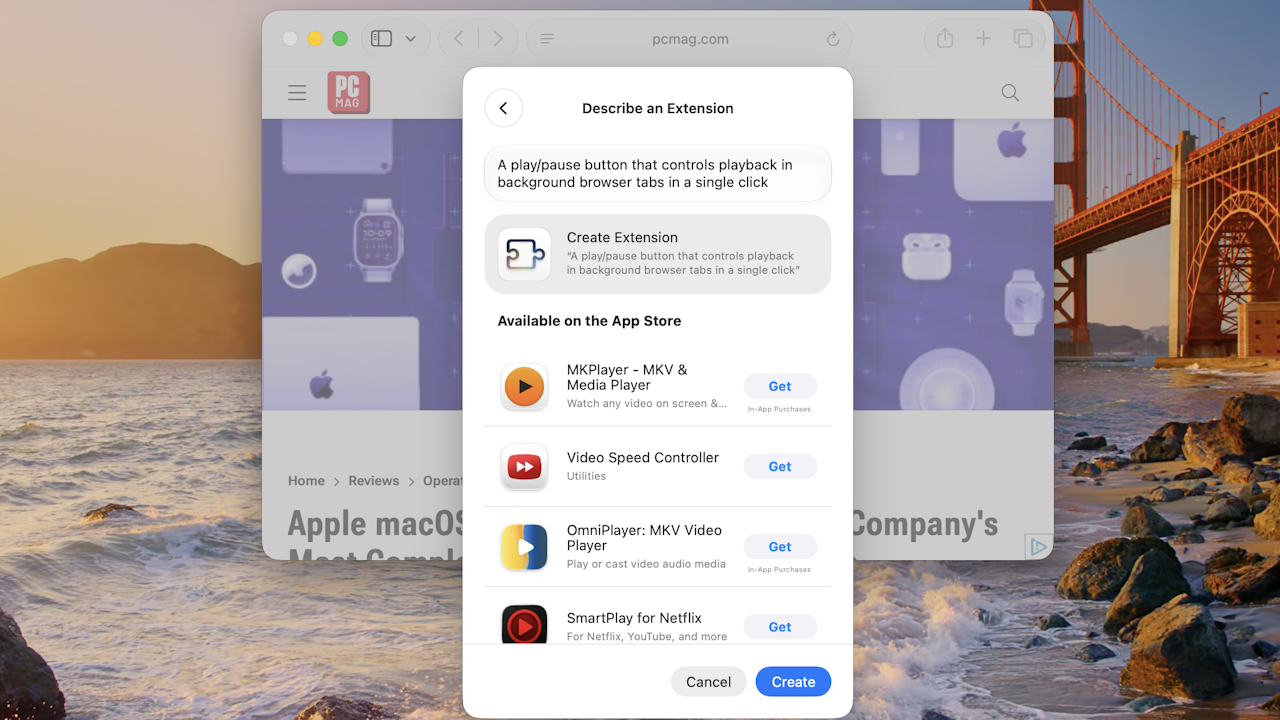Click 'Available on the App Store' heading

coord(589,321)
